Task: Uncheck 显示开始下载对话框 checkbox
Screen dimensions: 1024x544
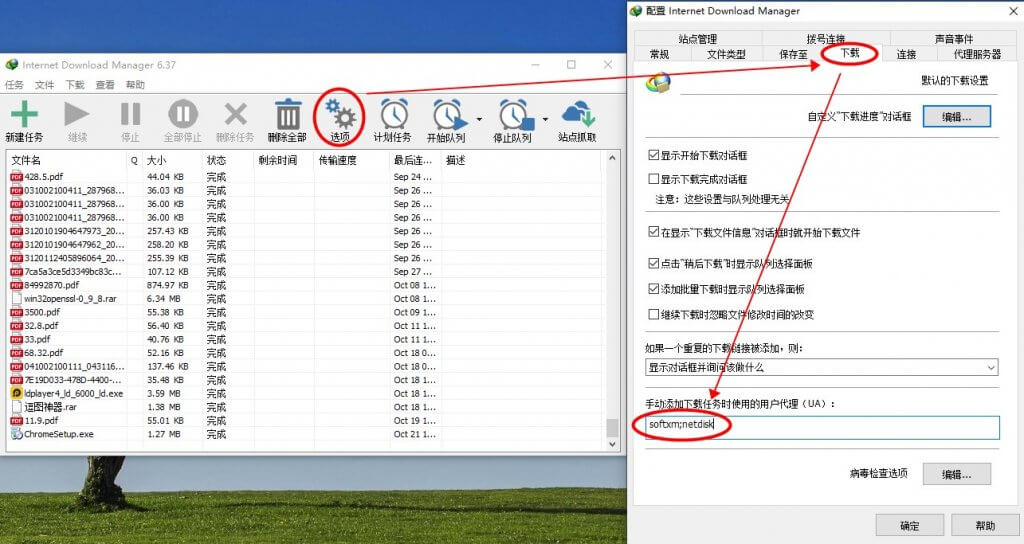Action: [x=653, y=155]
